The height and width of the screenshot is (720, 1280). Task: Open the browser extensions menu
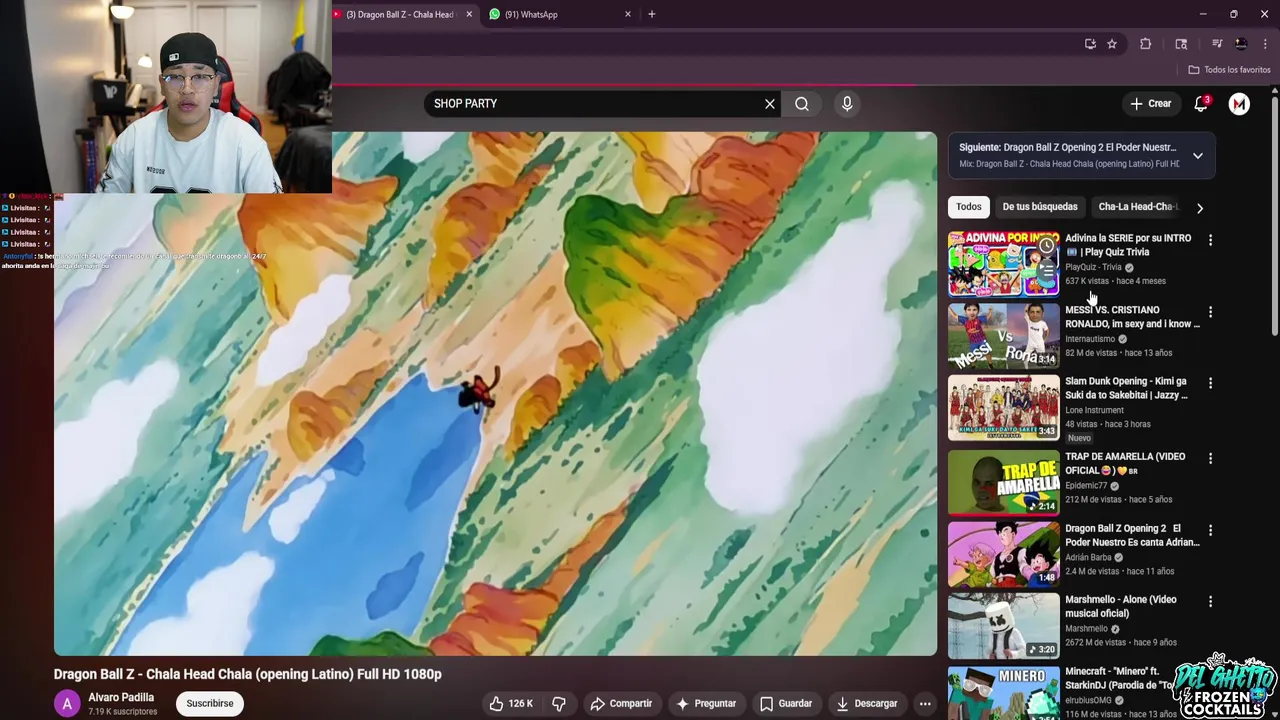(1146, 44)
